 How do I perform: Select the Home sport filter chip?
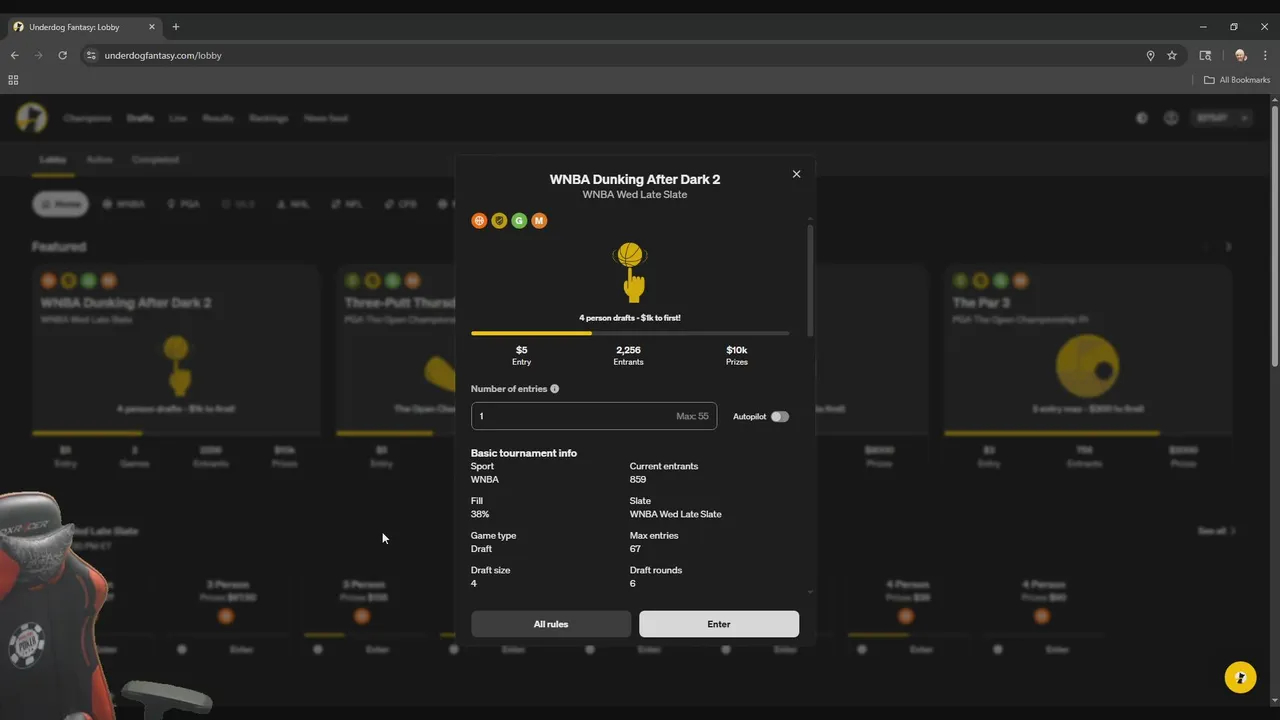pos(61,204)
